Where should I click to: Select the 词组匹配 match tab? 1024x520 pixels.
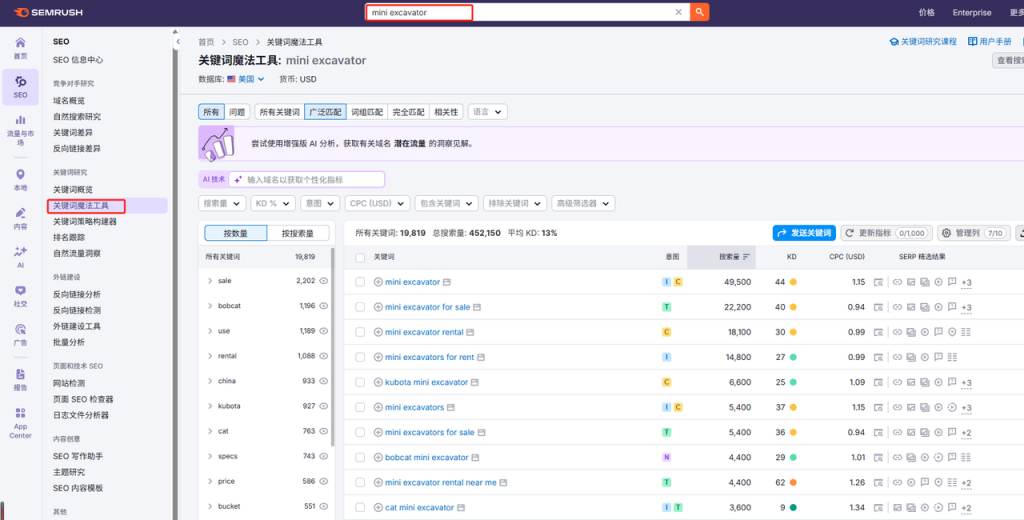365,112
